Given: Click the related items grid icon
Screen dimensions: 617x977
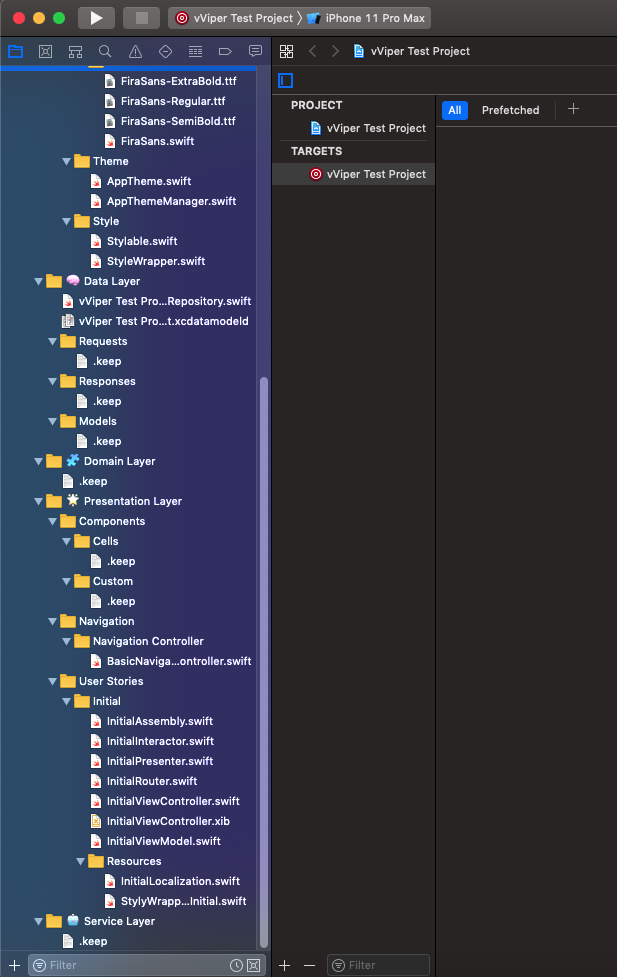Looking at the screenshot, I should pyautogui.click(x=287, y=51).
